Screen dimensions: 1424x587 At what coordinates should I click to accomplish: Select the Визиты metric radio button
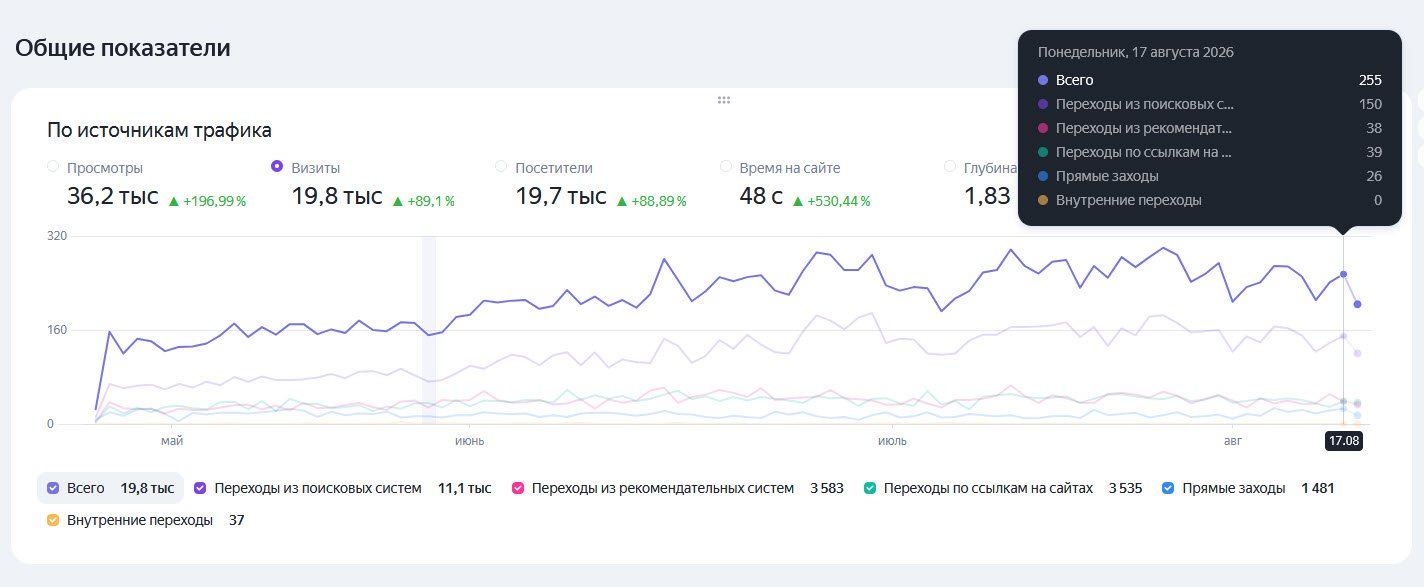[x=277, y=167]
